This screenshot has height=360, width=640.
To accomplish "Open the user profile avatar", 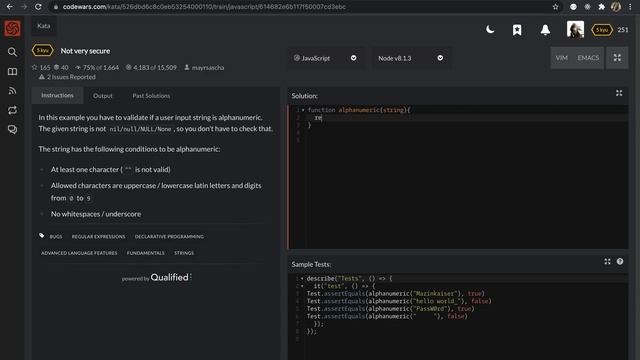I will click(x=575, y=29).
